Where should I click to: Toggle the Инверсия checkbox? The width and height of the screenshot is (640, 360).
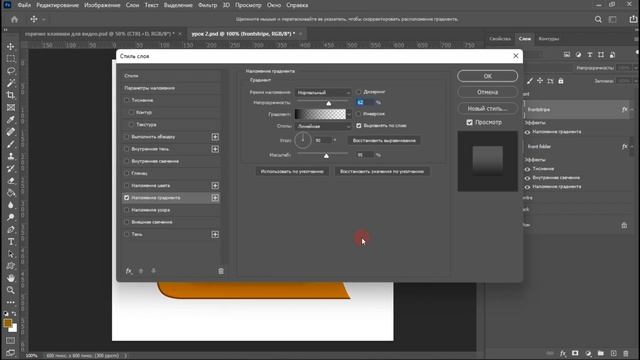[x=358, y=114]
